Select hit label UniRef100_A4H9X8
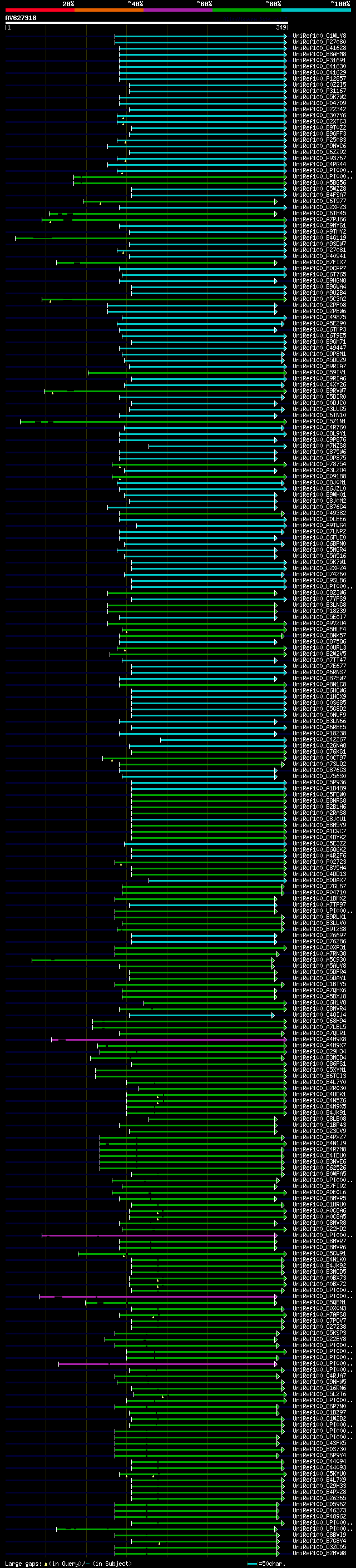356x1568 pixels. 319,1040
